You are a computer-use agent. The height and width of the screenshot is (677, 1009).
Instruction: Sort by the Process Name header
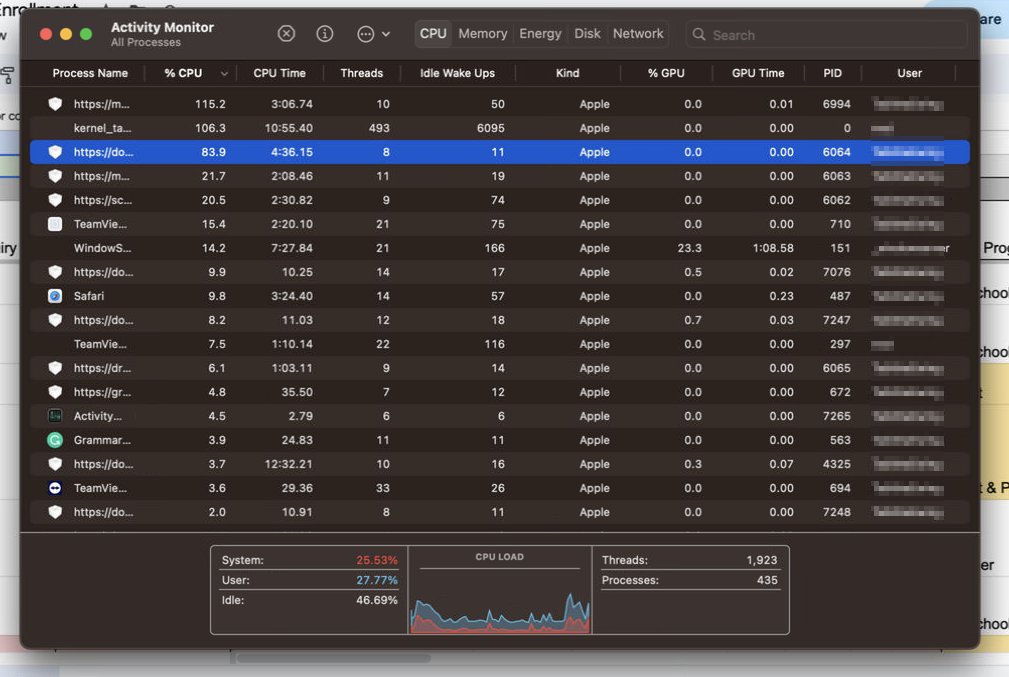point(90,73)
